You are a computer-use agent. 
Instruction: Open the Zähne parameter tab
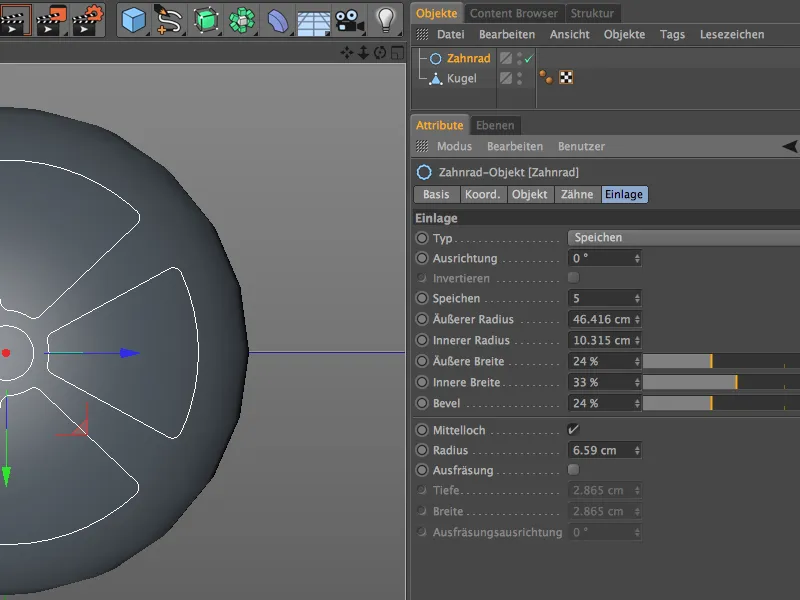coord(577,194)
